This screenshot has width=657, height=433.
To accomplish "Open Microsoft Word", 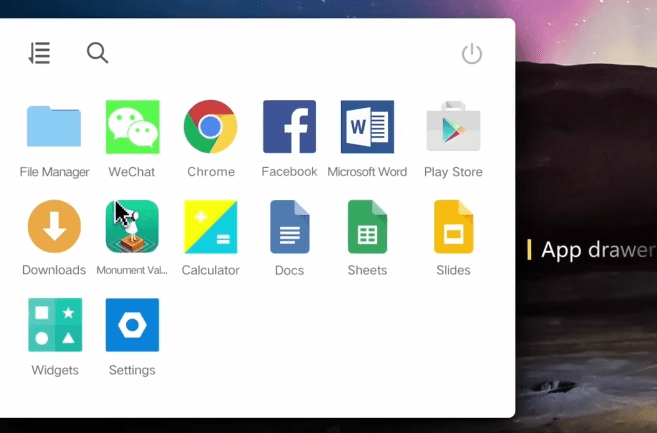I will (367, 127).
